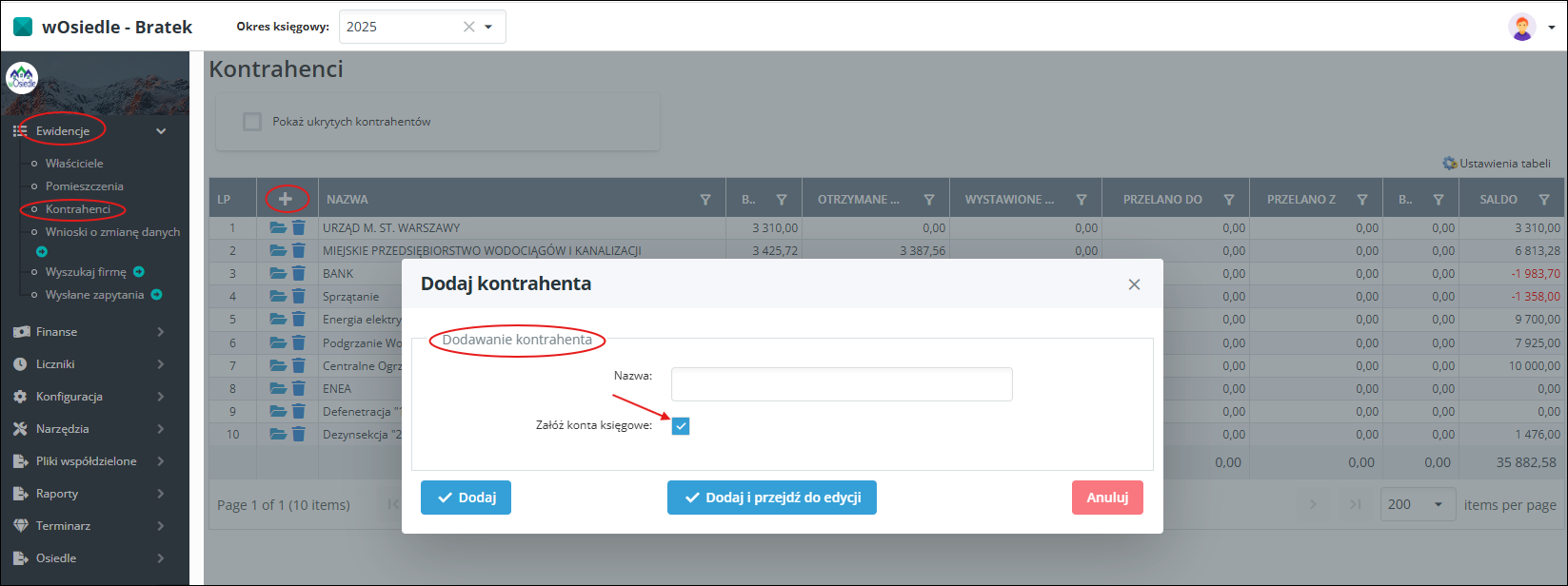Click filter icon in SALDO column header
Viewport: 1568px width, 586px height.
click(1544, 200)
